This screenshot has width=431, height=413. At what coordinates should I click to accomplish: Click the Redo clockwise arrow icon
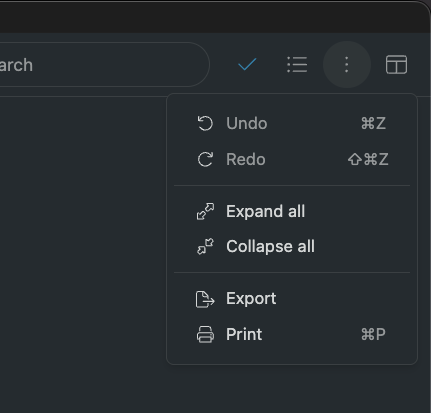click(x=205, y=159)
